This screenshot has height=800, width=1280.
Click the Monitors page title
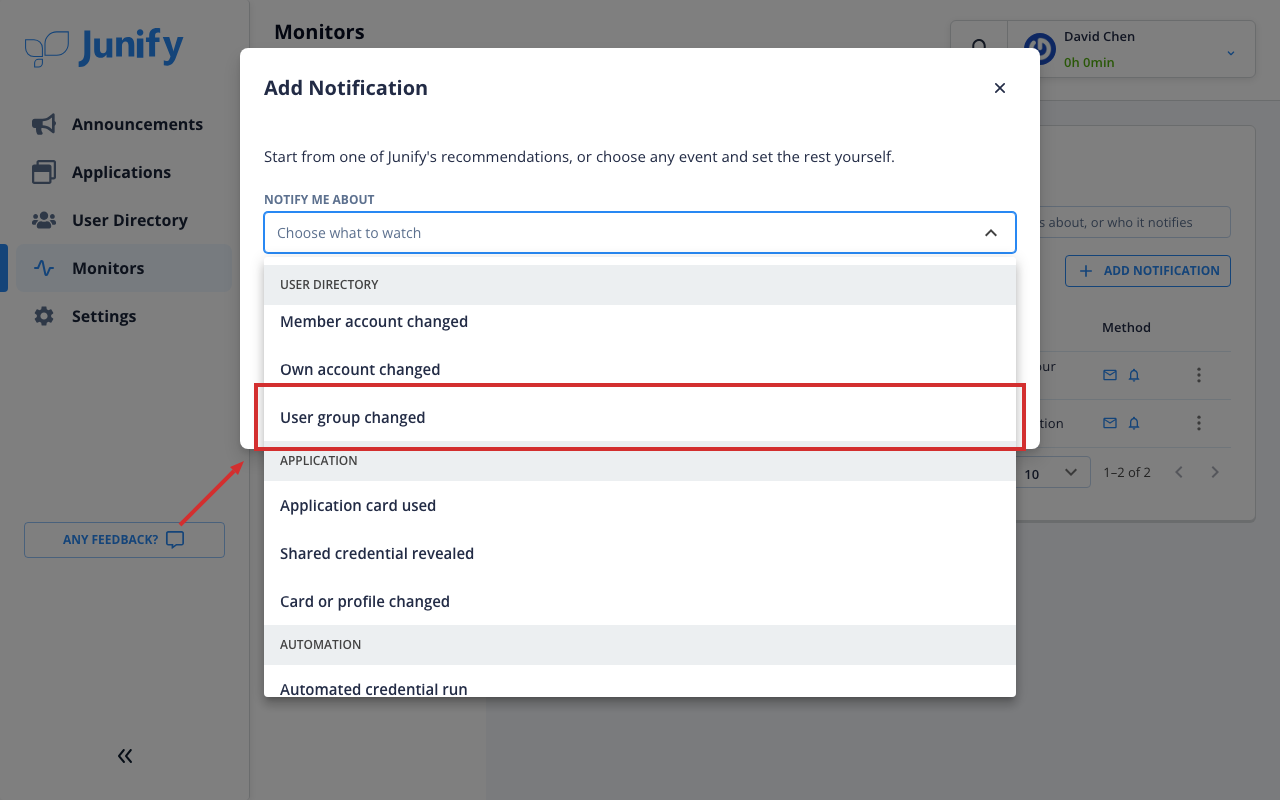319,32
